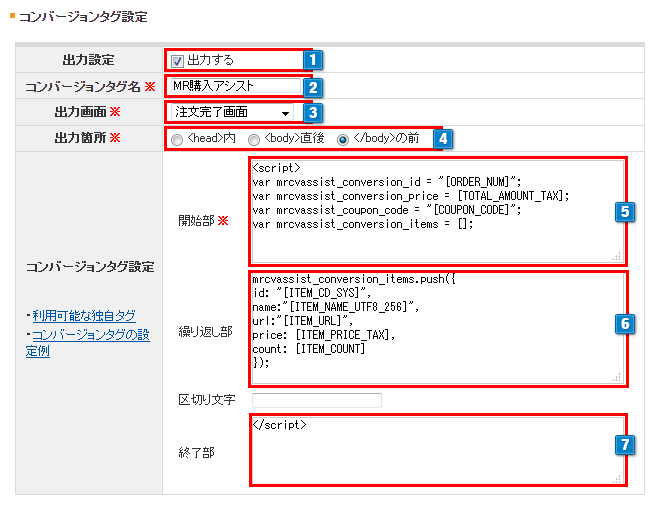The image size is (655, 507).
Task: Grab the resize handle of 開始部 textarea
Action: 617,256
